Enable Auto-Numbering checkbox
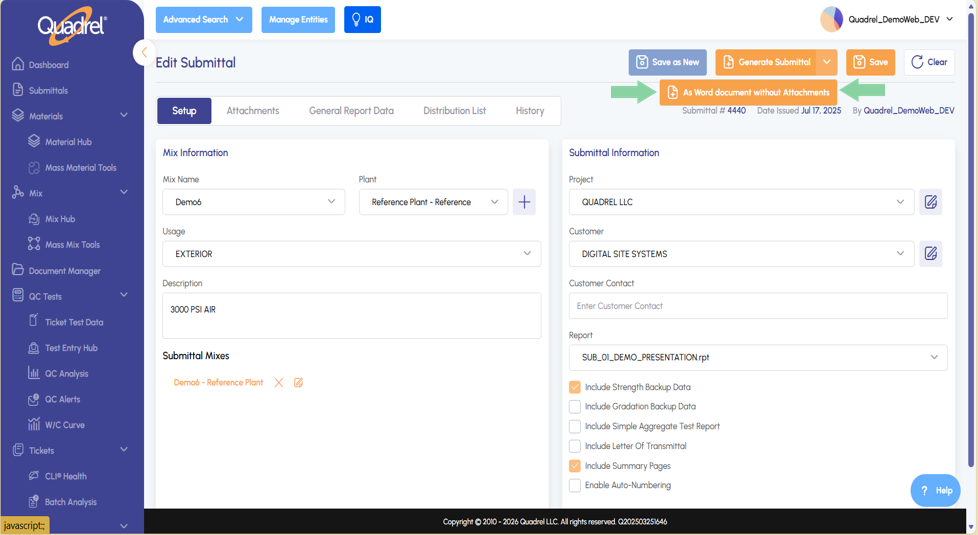Viewport: 978px width, 535px height. pyautogui.click(x=574, y=485)
